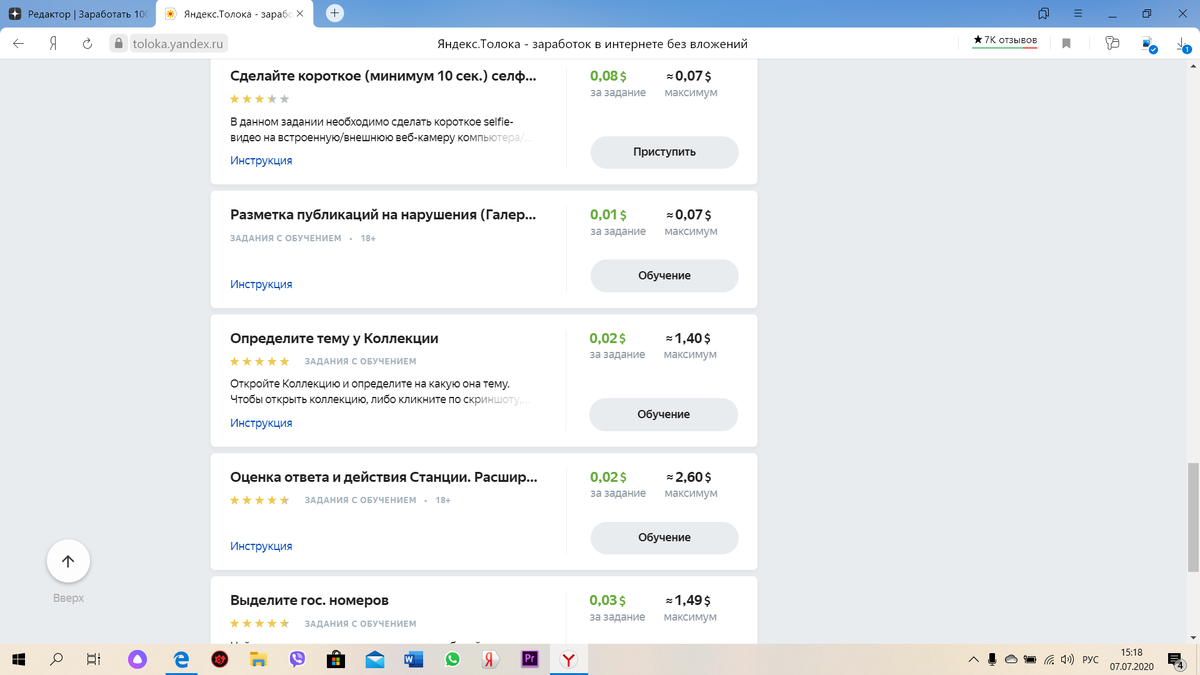This screenshot has height=675, width=1200.
Task: Open Инструкция for Определите тему у Коллекции
Action: point(261,423)
